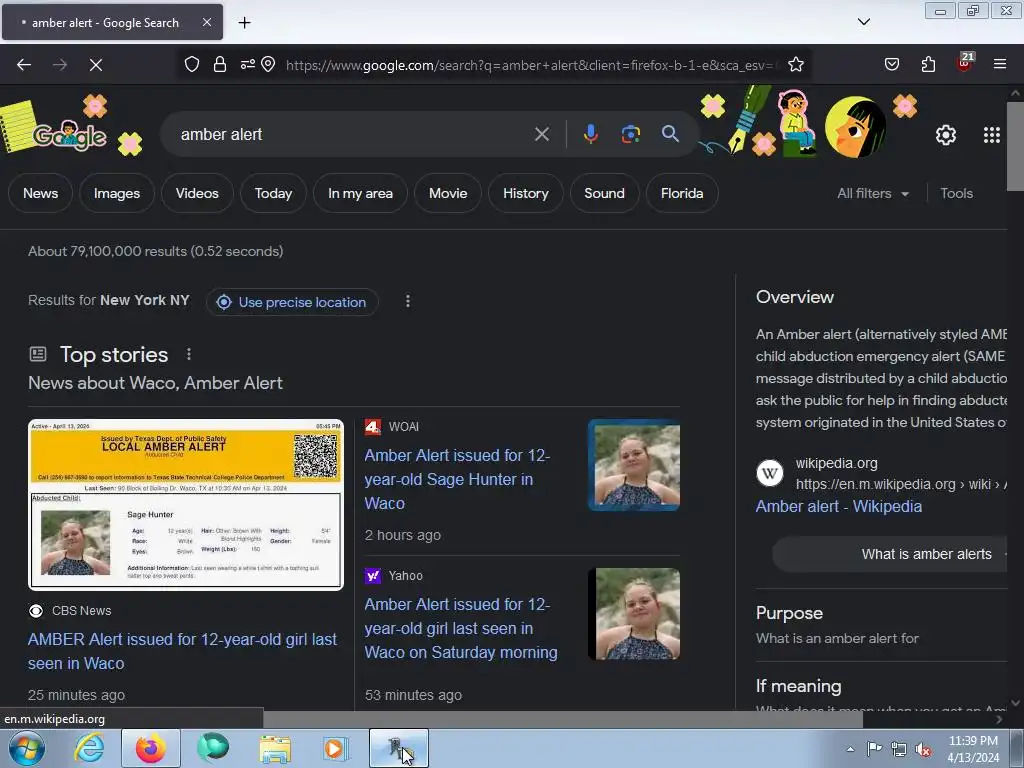Image resolution: width=1024 pixels, height=768 pixels.
Task: Open site permissions icon in address bar
Action: click(248, 65)
